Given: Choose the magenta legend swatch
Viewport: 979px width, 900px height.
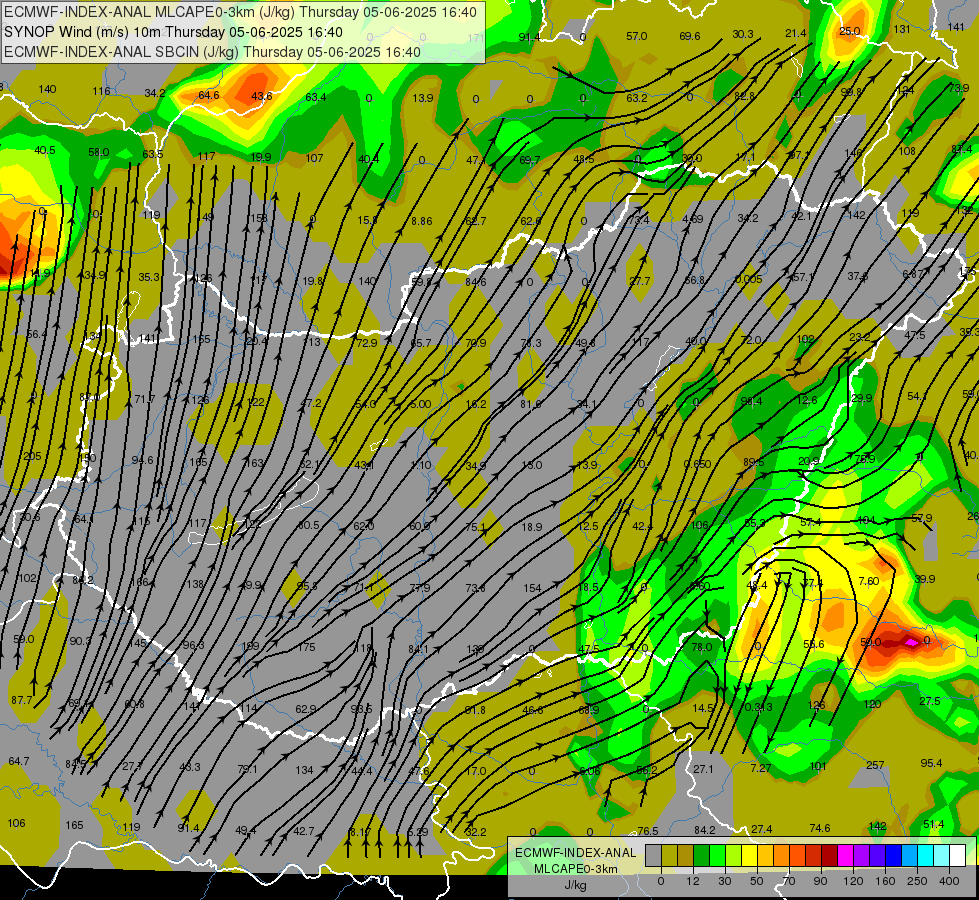Looking at the screenshot, I should click(x=846, y=855).
